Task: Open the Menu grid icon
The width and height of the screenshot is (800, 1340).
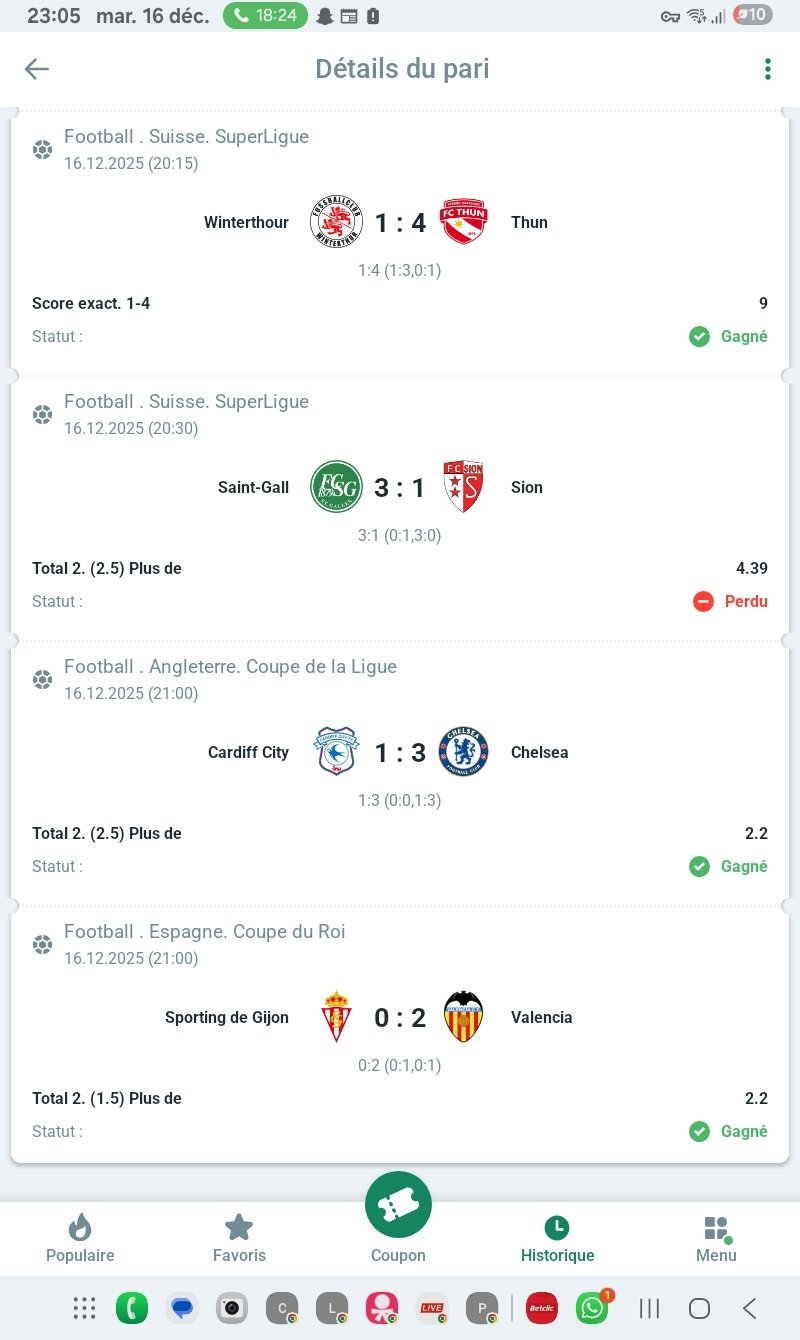Action: coord(716,1238)
